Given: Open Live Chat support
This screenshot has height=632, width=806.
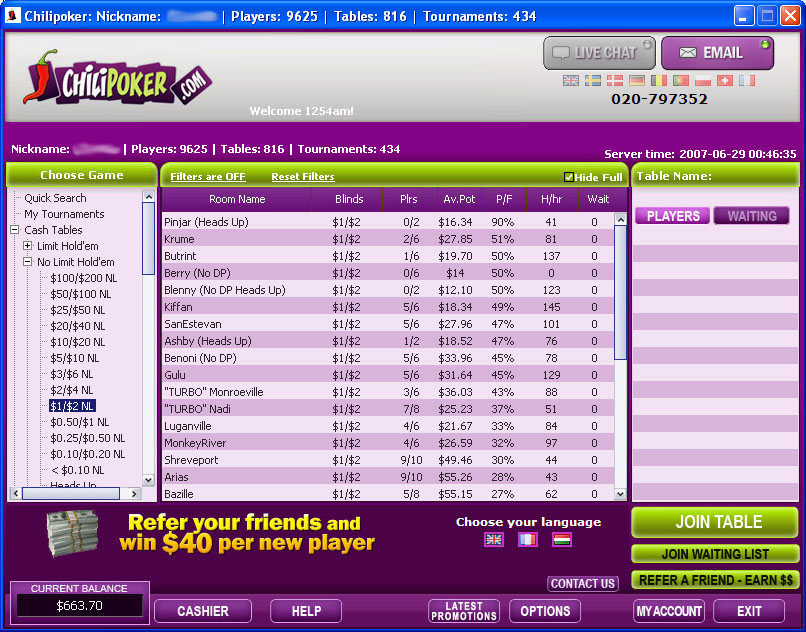Looking at the screenshot, I should click(599, 53).
